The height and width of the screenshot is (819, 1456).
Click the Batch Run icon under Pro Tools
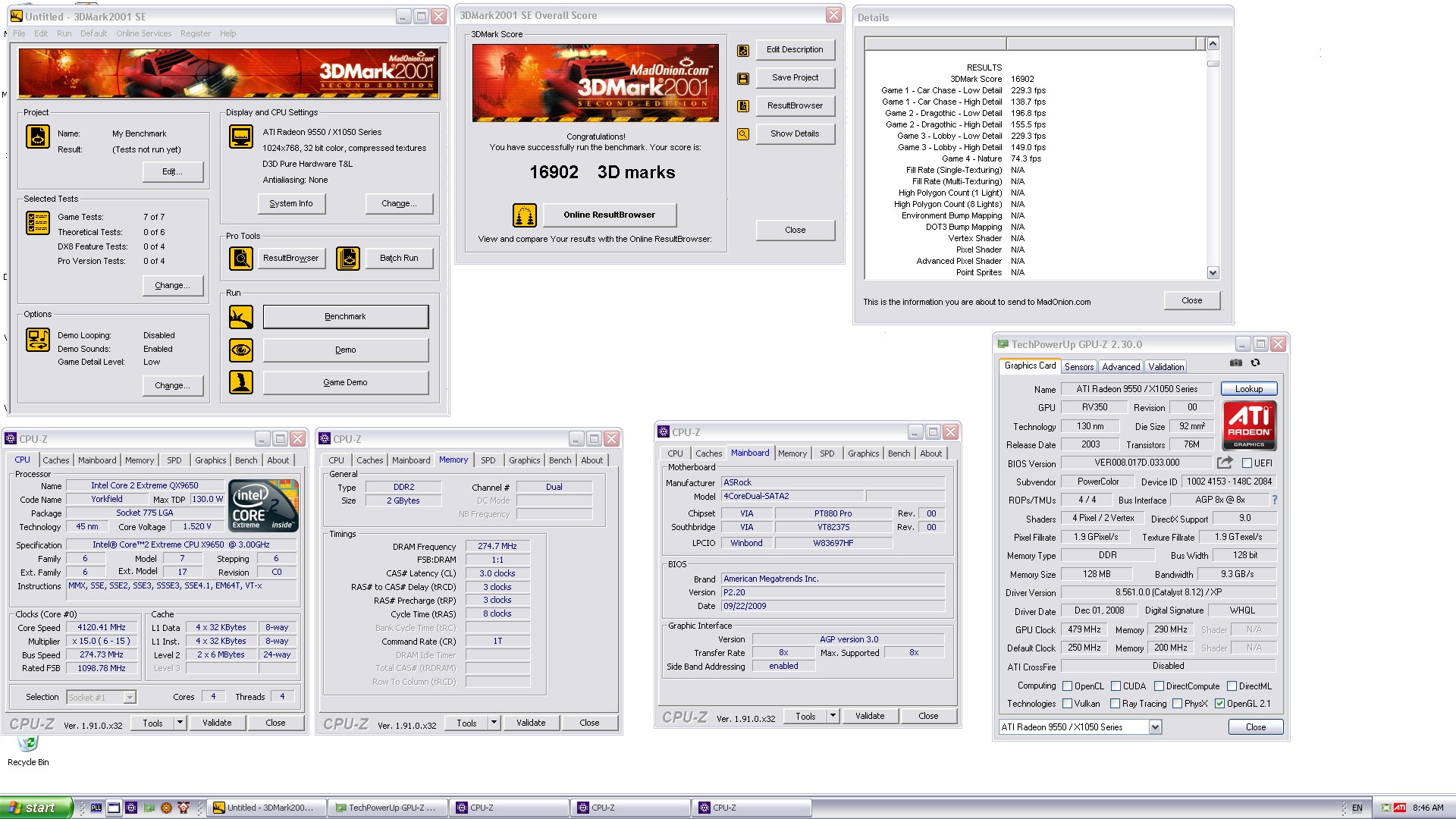(x=348, y=259)
